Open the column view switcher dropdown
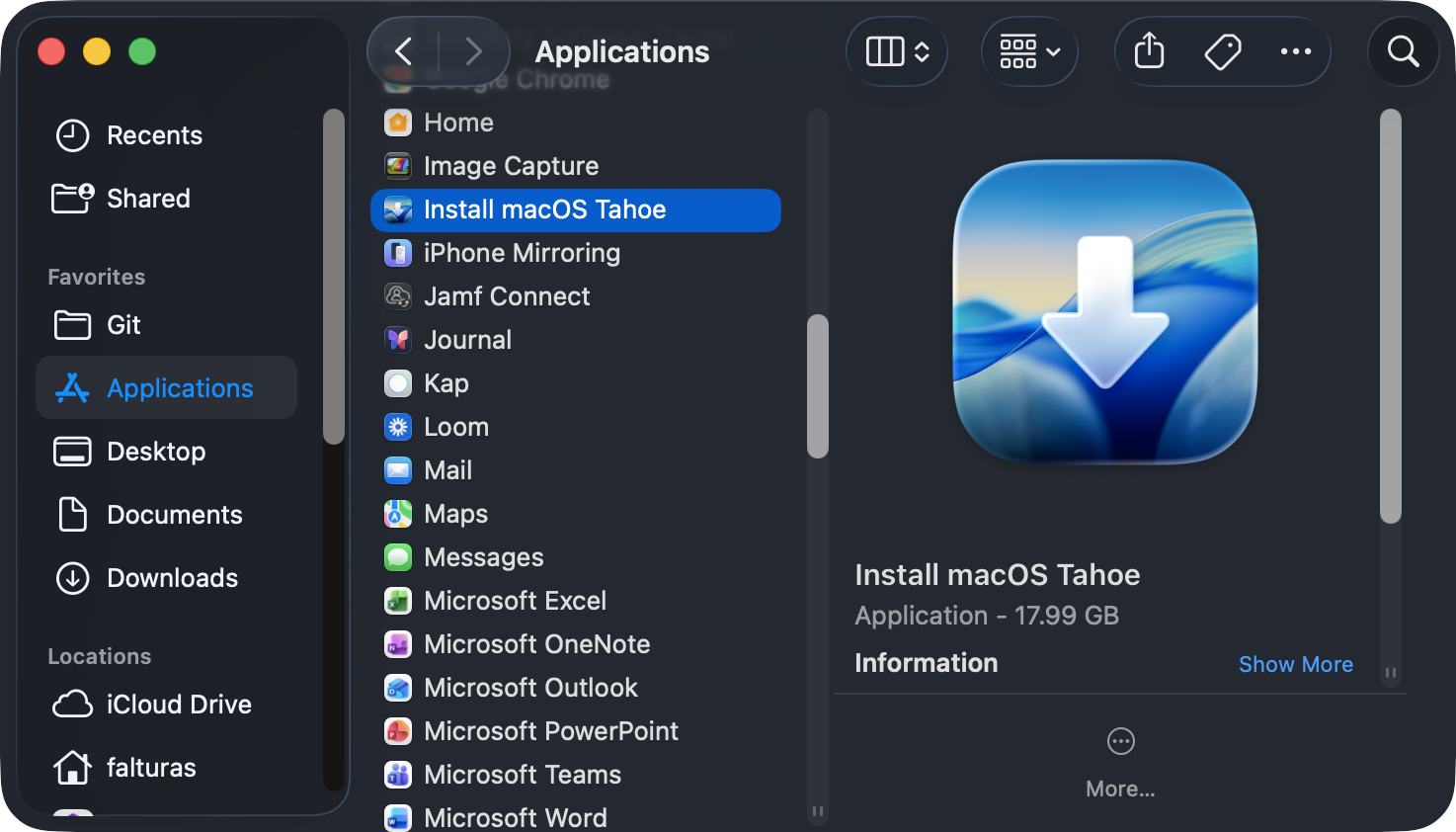1456x832 pixels. click(x=897, y=51)
